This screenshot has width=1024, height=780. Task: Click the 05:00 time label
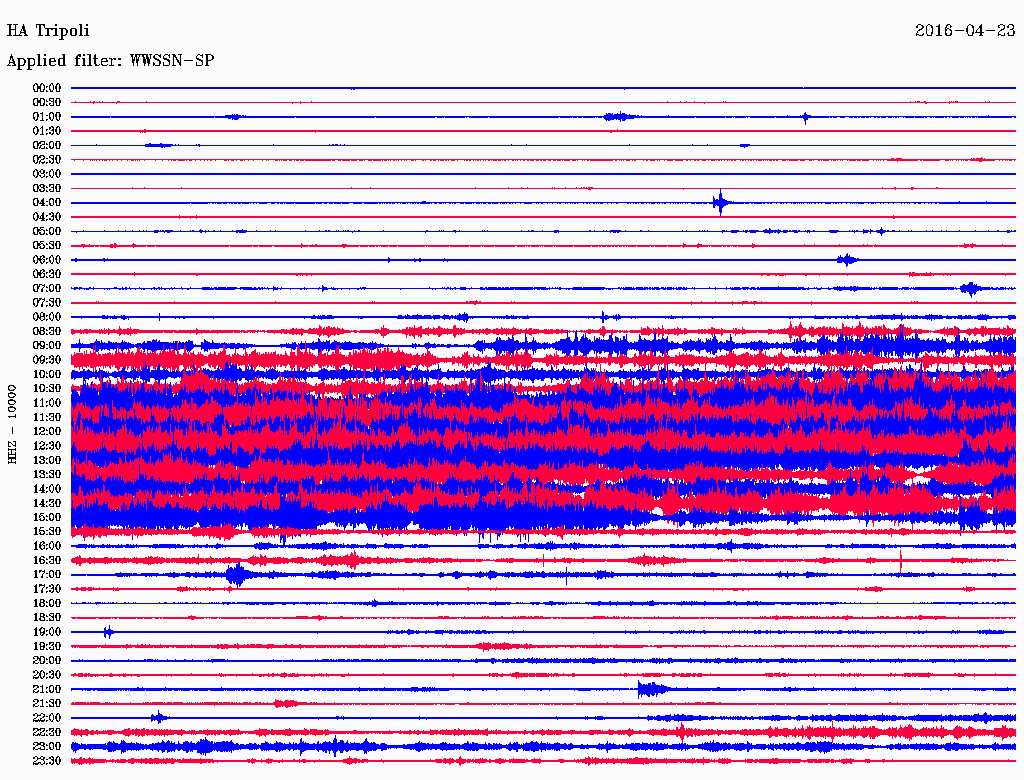47,231
